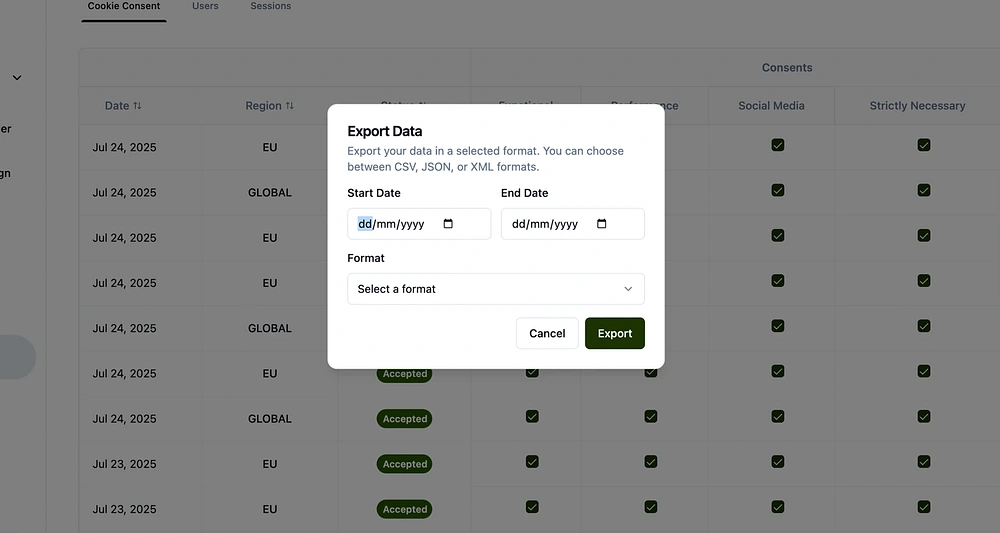The width and height of the screenshot is (1000, 533).
Task: Open the Select a format dropdown
Action: pos(495,289)
